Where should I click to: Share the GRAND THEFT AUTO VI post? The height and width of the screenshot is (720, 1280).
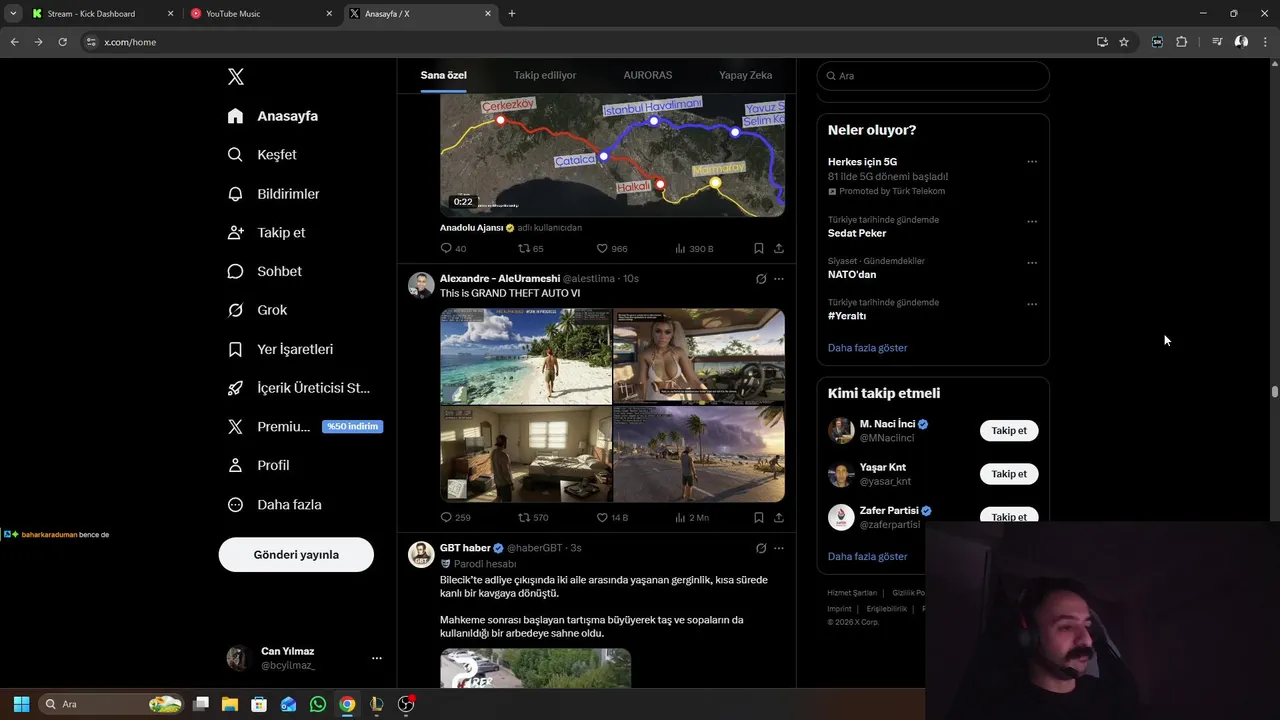point(779,518)
